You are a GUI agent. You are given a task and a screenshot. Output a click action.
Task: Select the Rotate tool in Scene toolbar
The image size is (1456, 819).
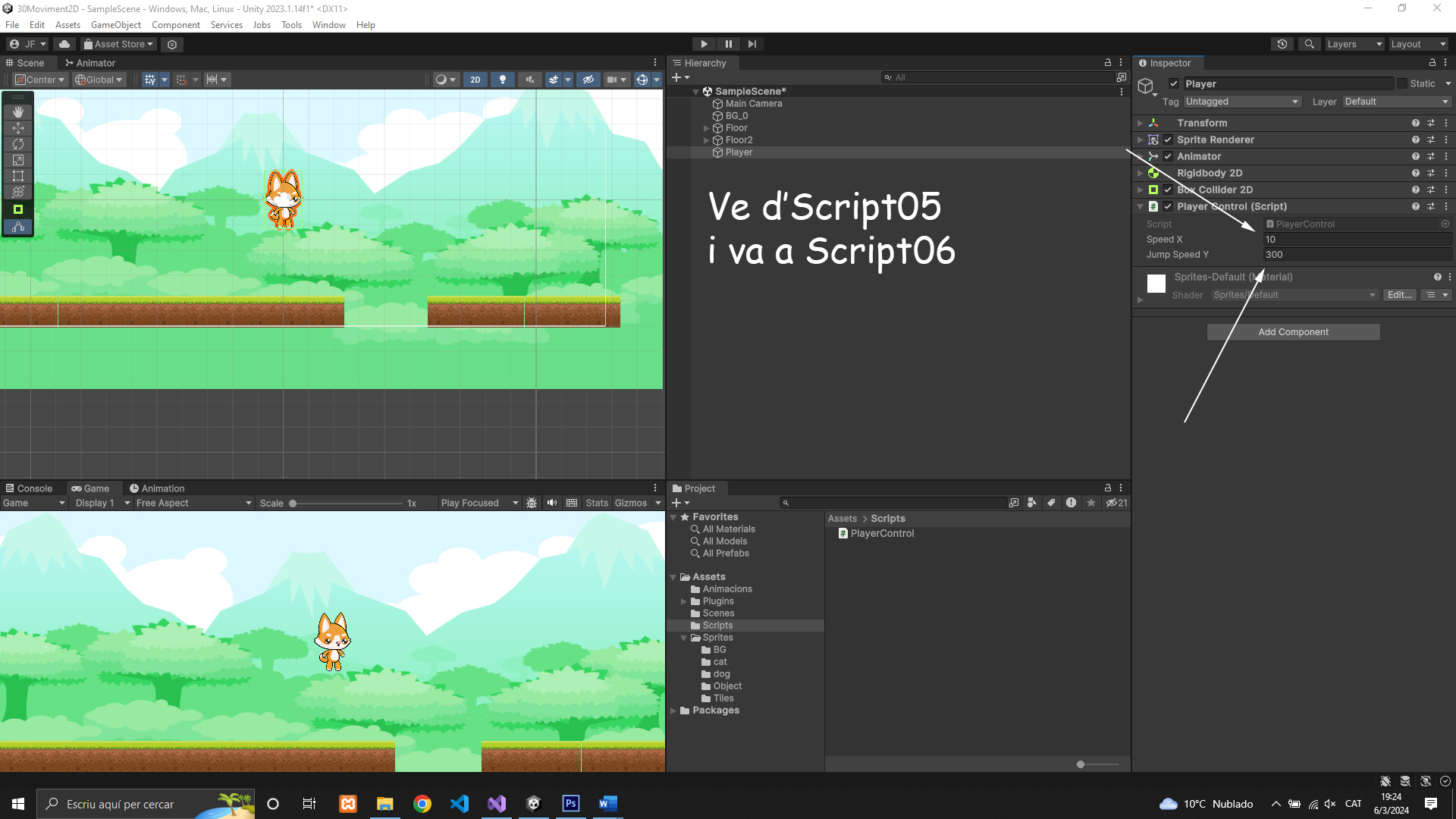pos(18,144)
